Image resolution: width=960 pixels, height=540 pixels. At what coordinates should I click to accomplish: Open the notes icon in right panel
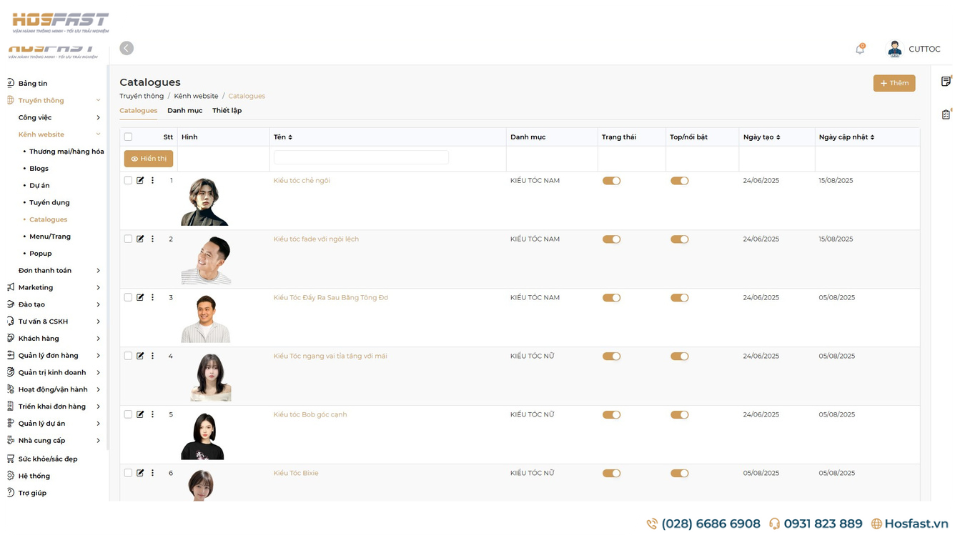pyautogui.click(x=946, y=81)
